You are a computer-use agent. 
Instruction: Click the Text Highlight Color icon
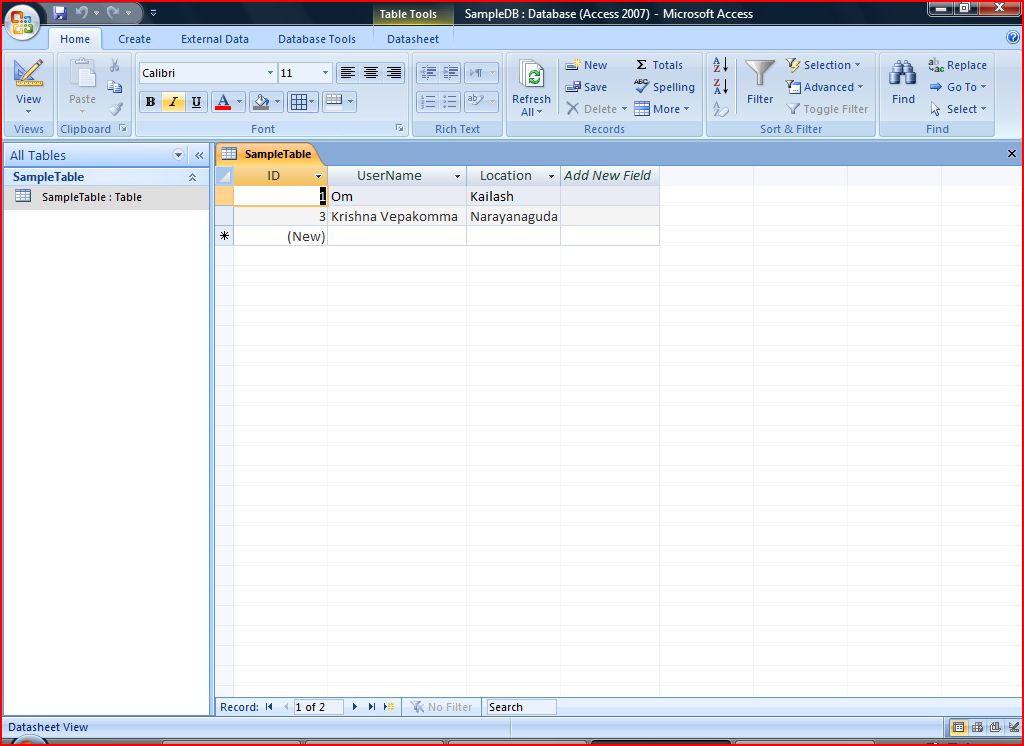(x=475, y=101)
